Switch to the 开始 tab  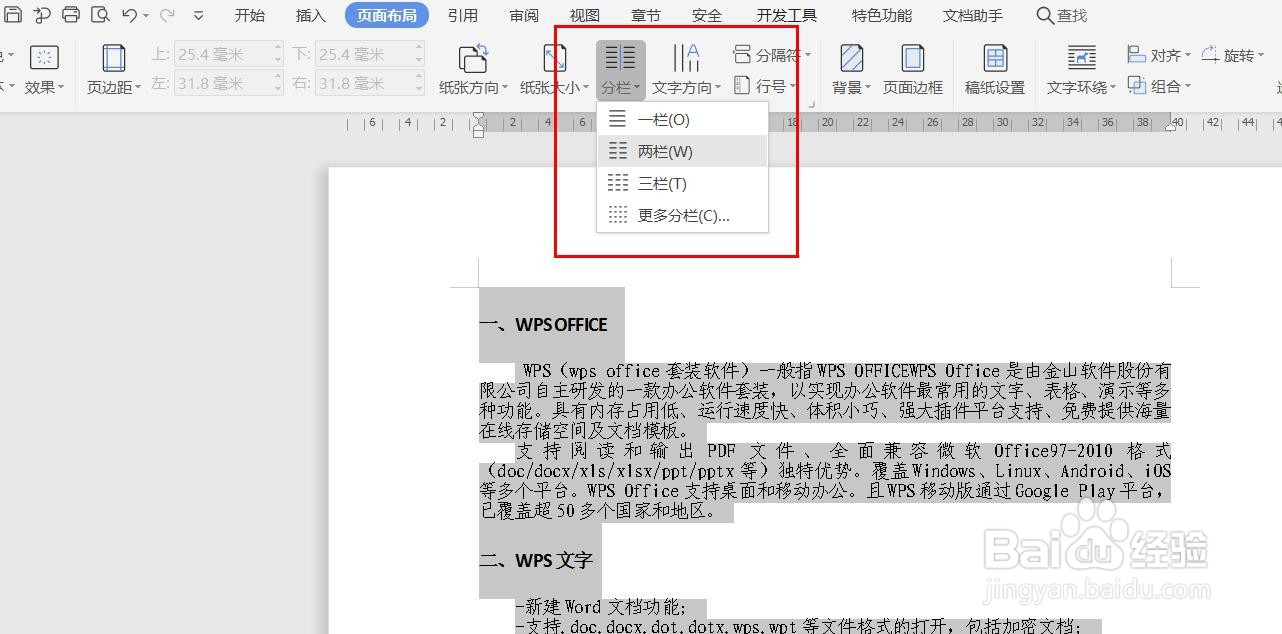pyautogui.click(x=250, y=15)
